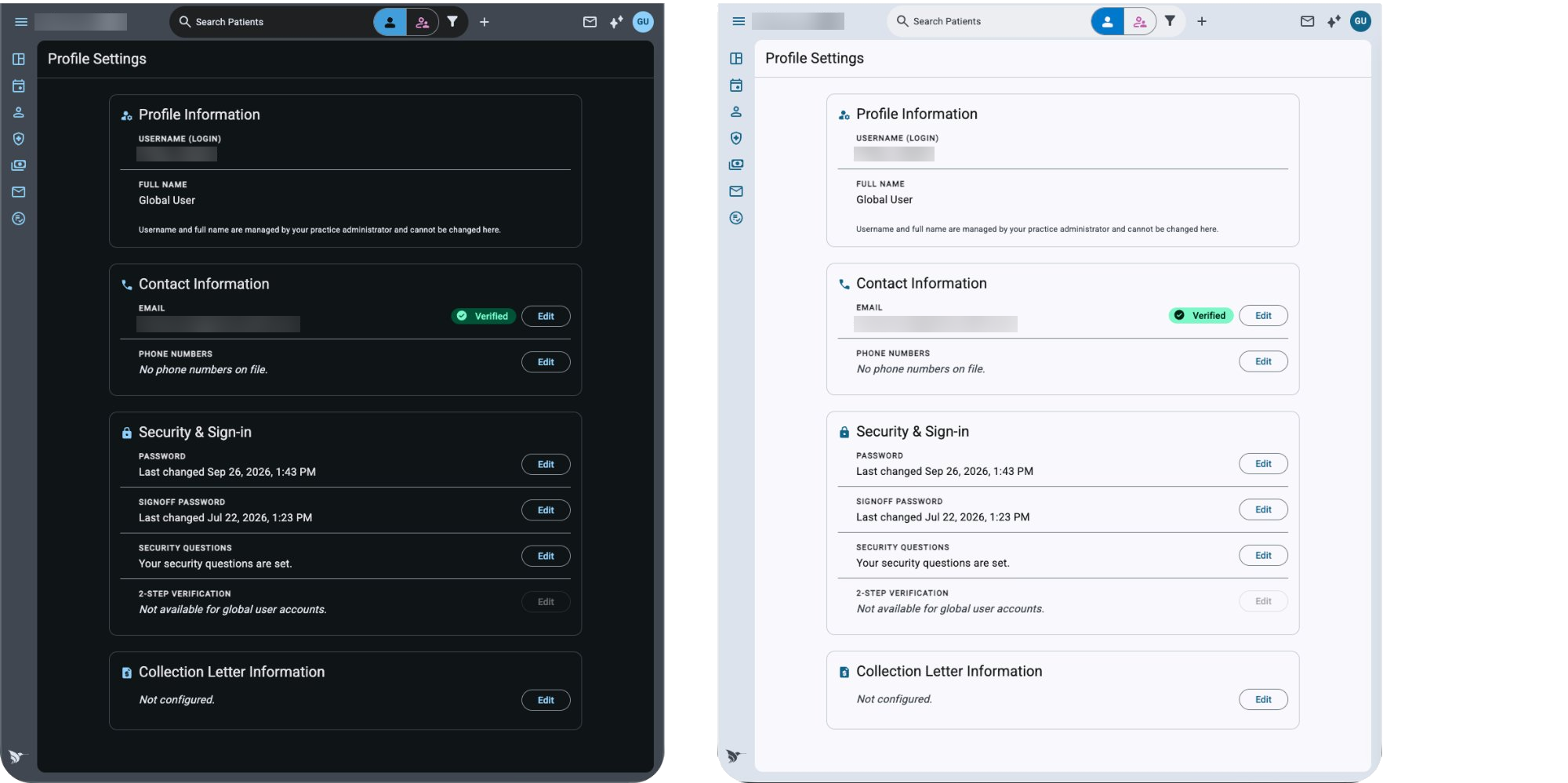Click Verified badge in dark window
Image resolution: width=1568 pixels, height=783 pixels.
483,316
